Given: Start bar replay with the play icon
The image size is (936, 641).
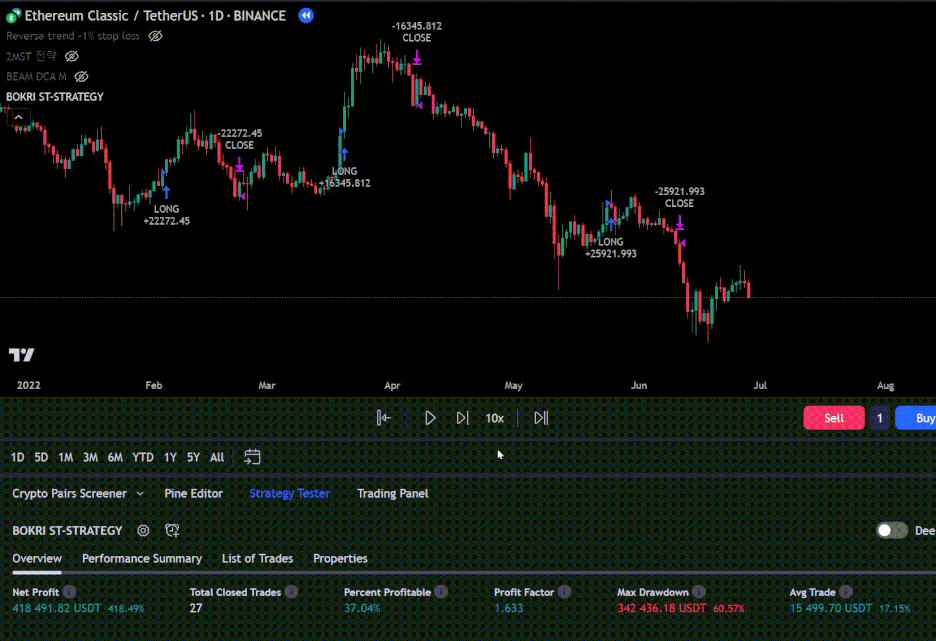Looking at the screenshot, I should tap(430, 418).
